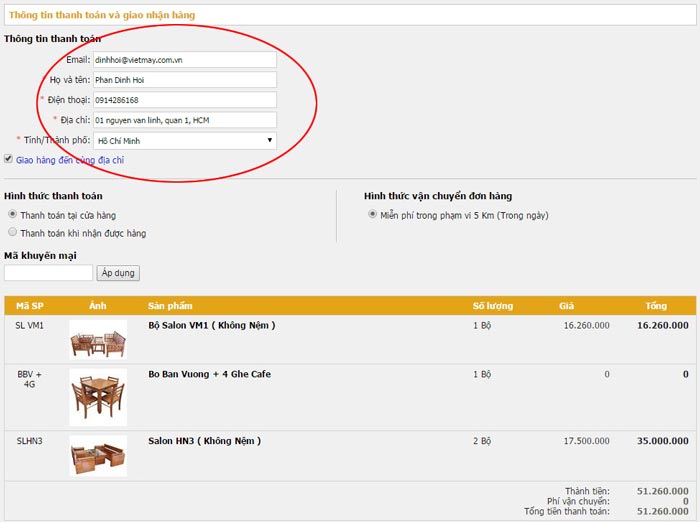Open the Tỉnh/Thành phố dropdown
700x522 pixels.
click(185, 141)
